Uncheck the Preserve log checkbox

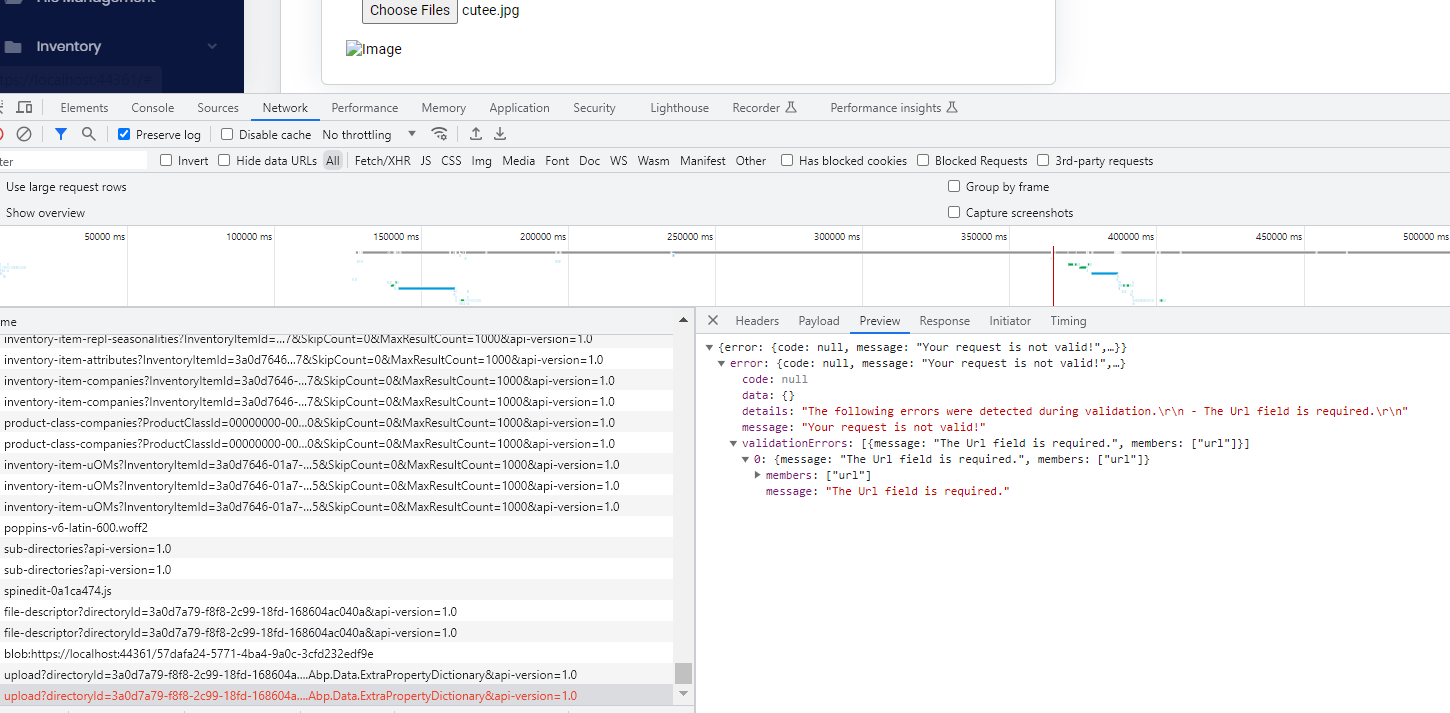(x=124, y=135)
